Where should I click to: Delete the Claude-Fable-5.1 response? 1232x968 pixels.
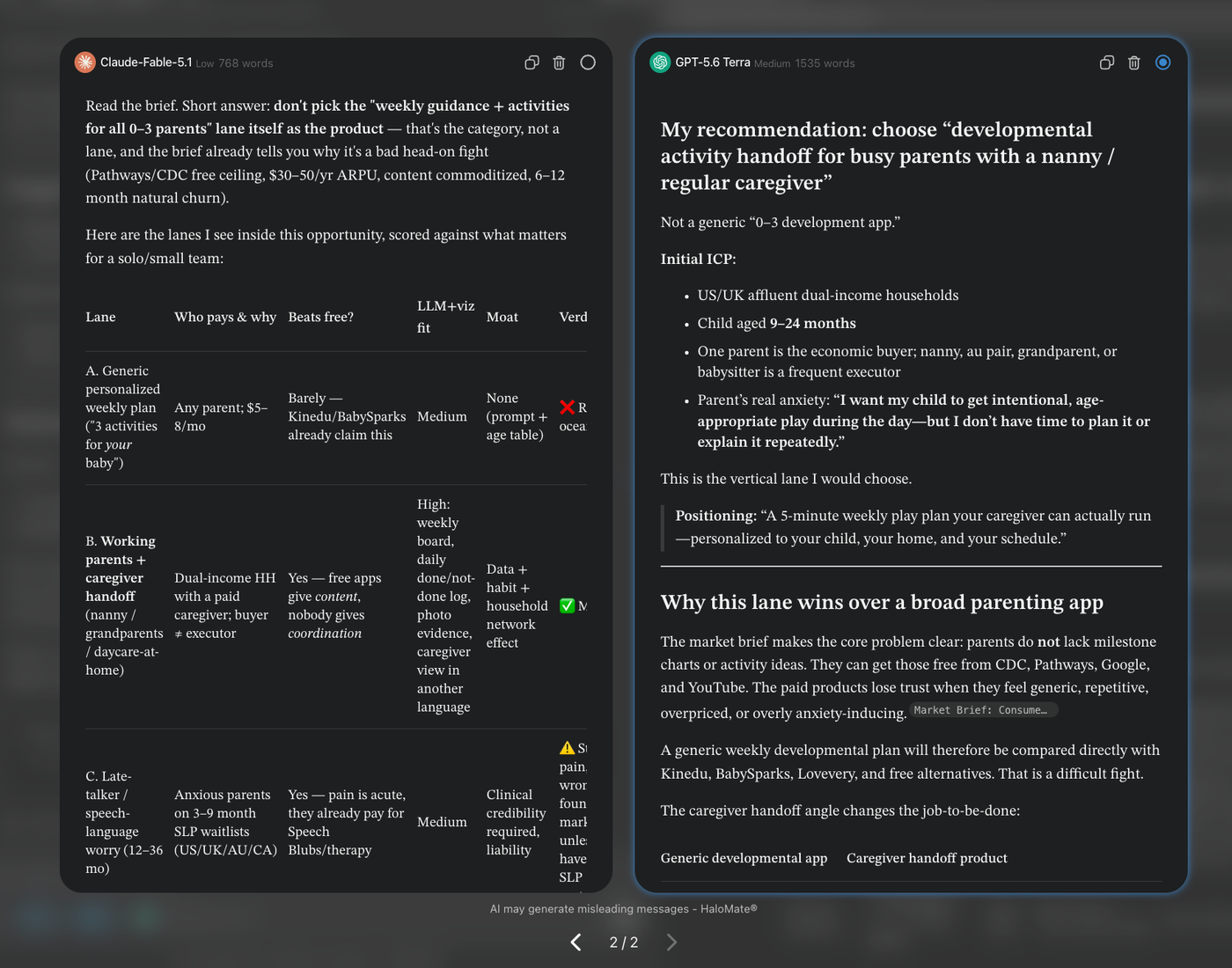559,62
